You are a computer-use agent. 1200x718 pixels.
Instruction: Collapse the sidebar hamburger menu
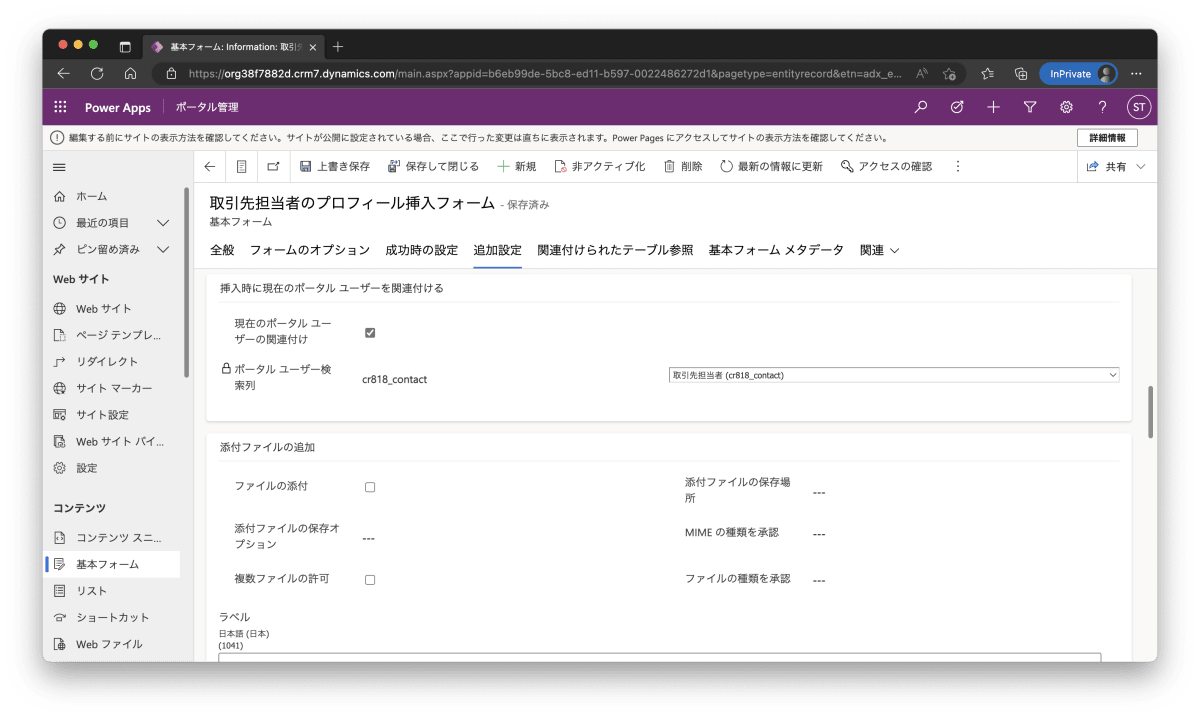tap(59, 167)
